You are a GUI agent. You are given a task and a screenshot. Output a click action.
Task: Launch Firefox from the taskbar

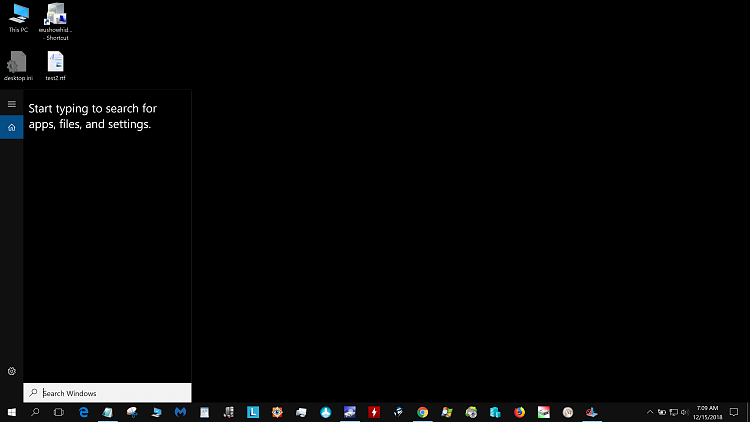pos(519,412)
